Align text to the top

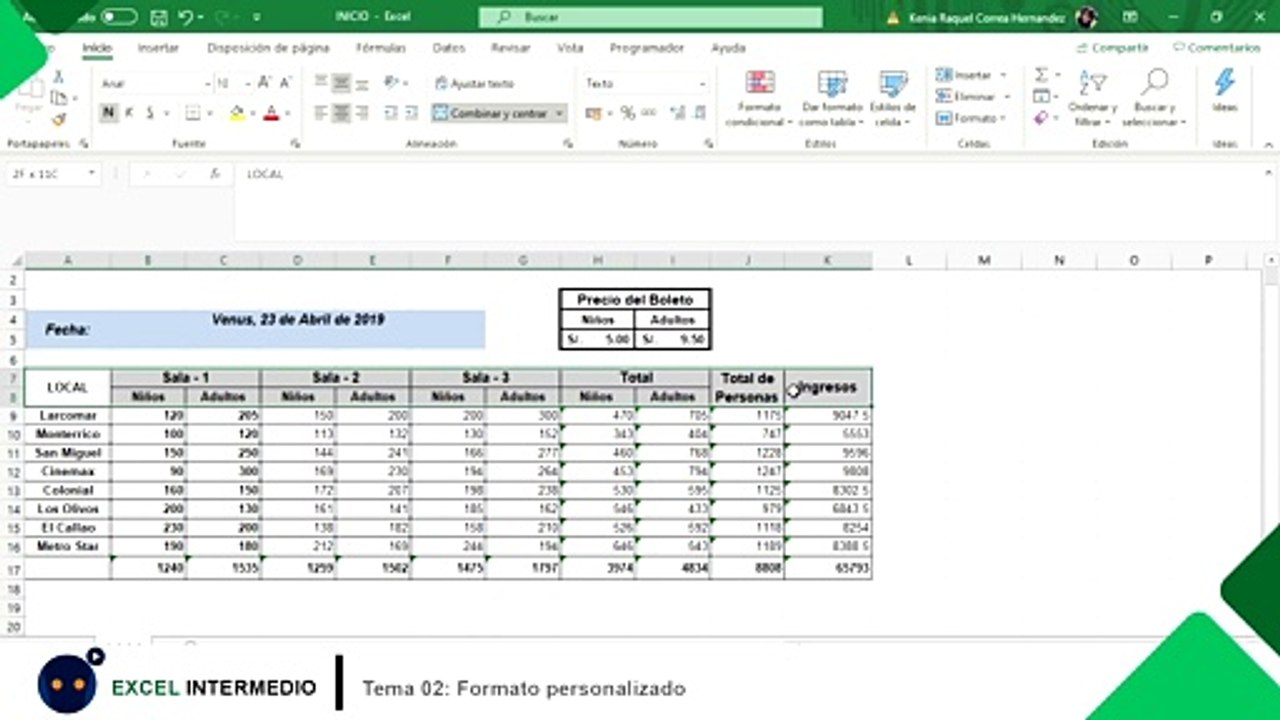click(321, 83)
